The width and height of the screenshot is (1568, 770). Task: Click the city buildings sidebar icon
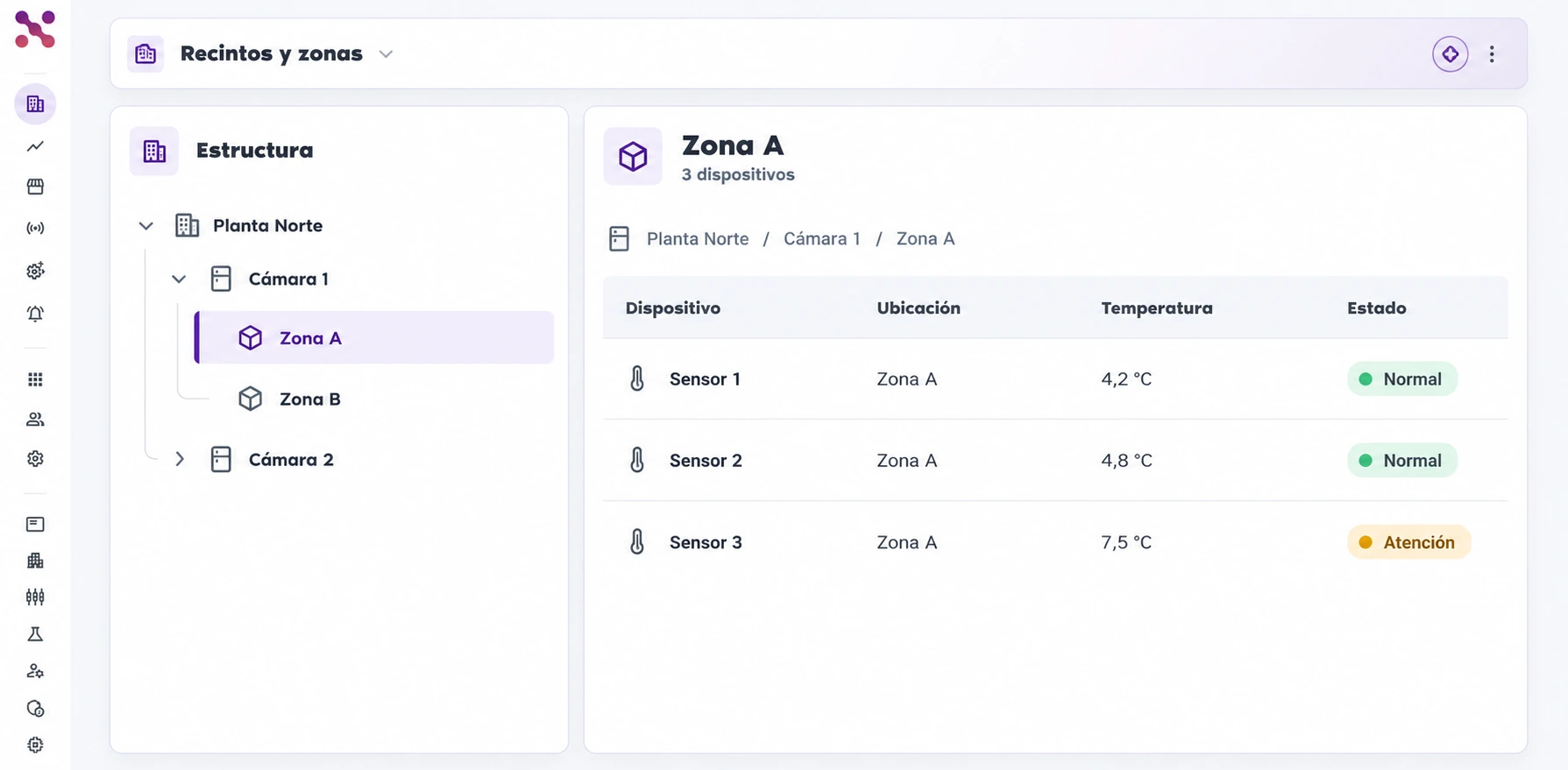(x=35, y=561)
